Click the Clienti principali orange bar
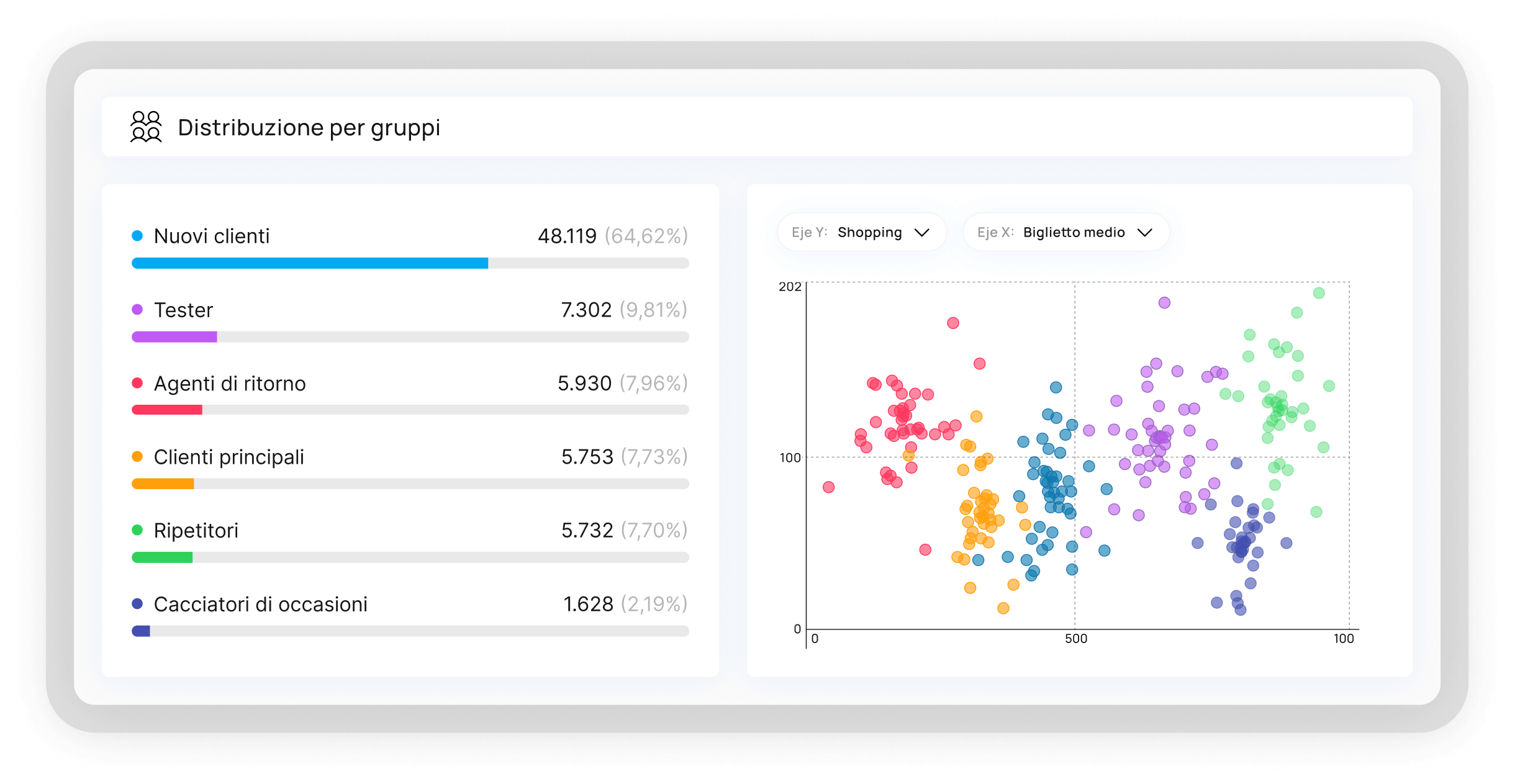 tap(163, 484)
